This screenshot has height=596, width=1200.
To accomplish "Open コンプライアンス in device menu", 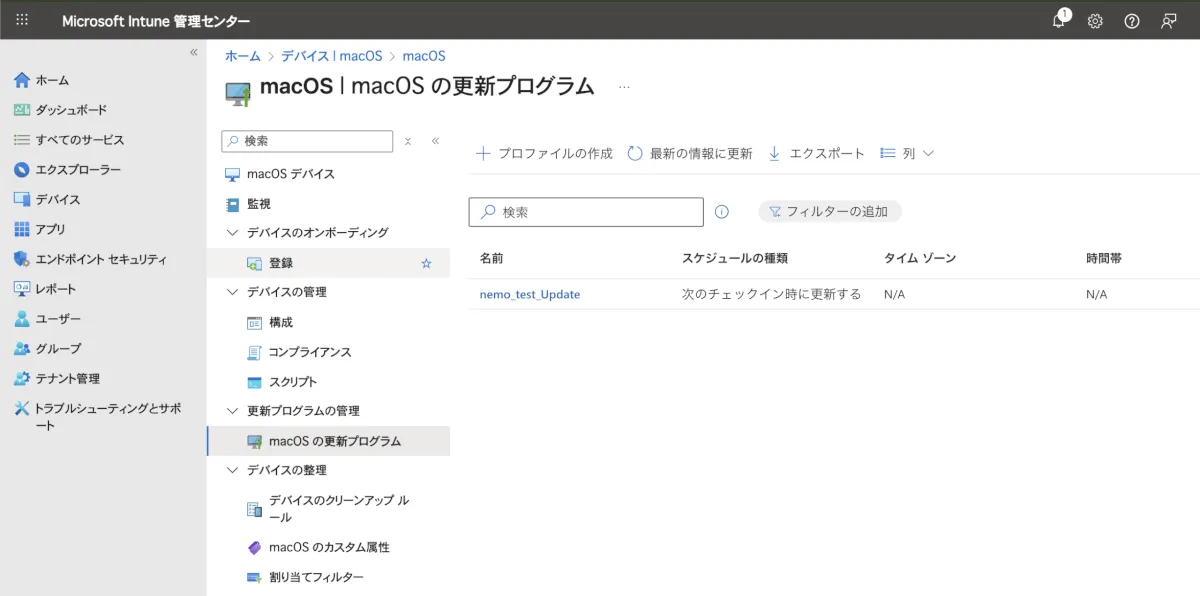I will coord(309,352).
